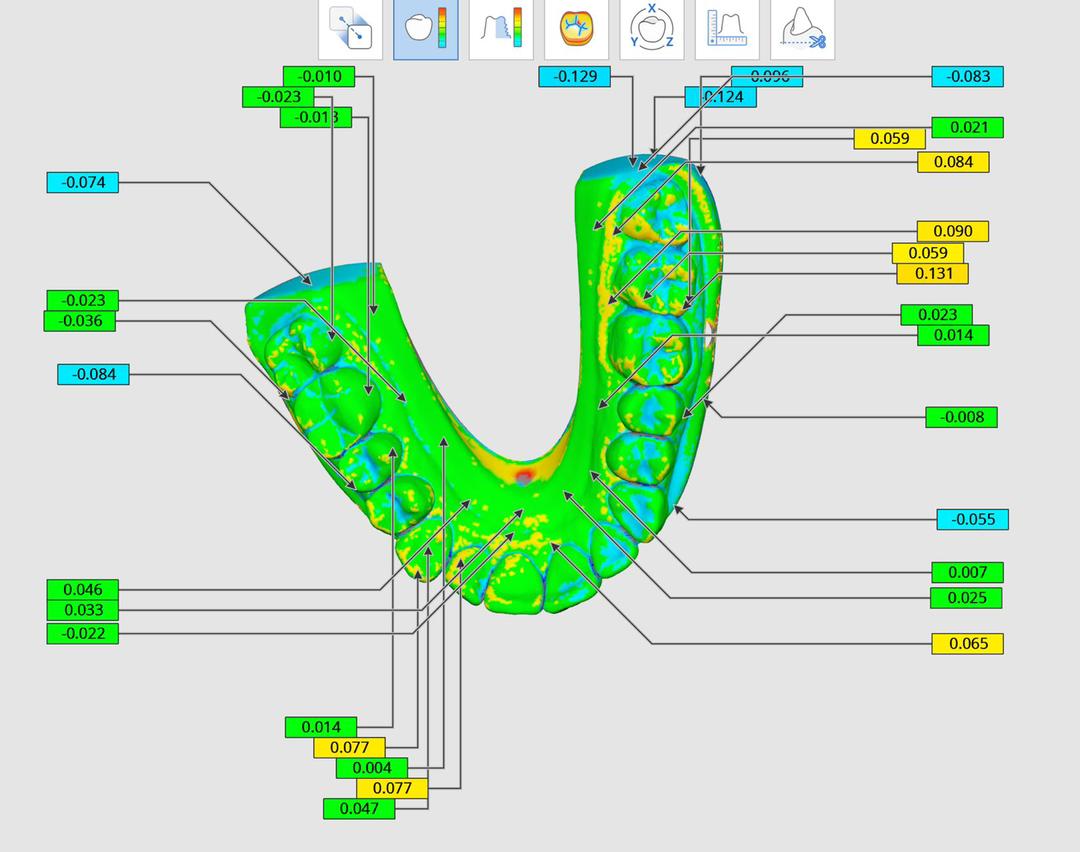The image size is (1080, 852).
Task: Open the XYZ axis orientation tool
Action: (652, 30)
